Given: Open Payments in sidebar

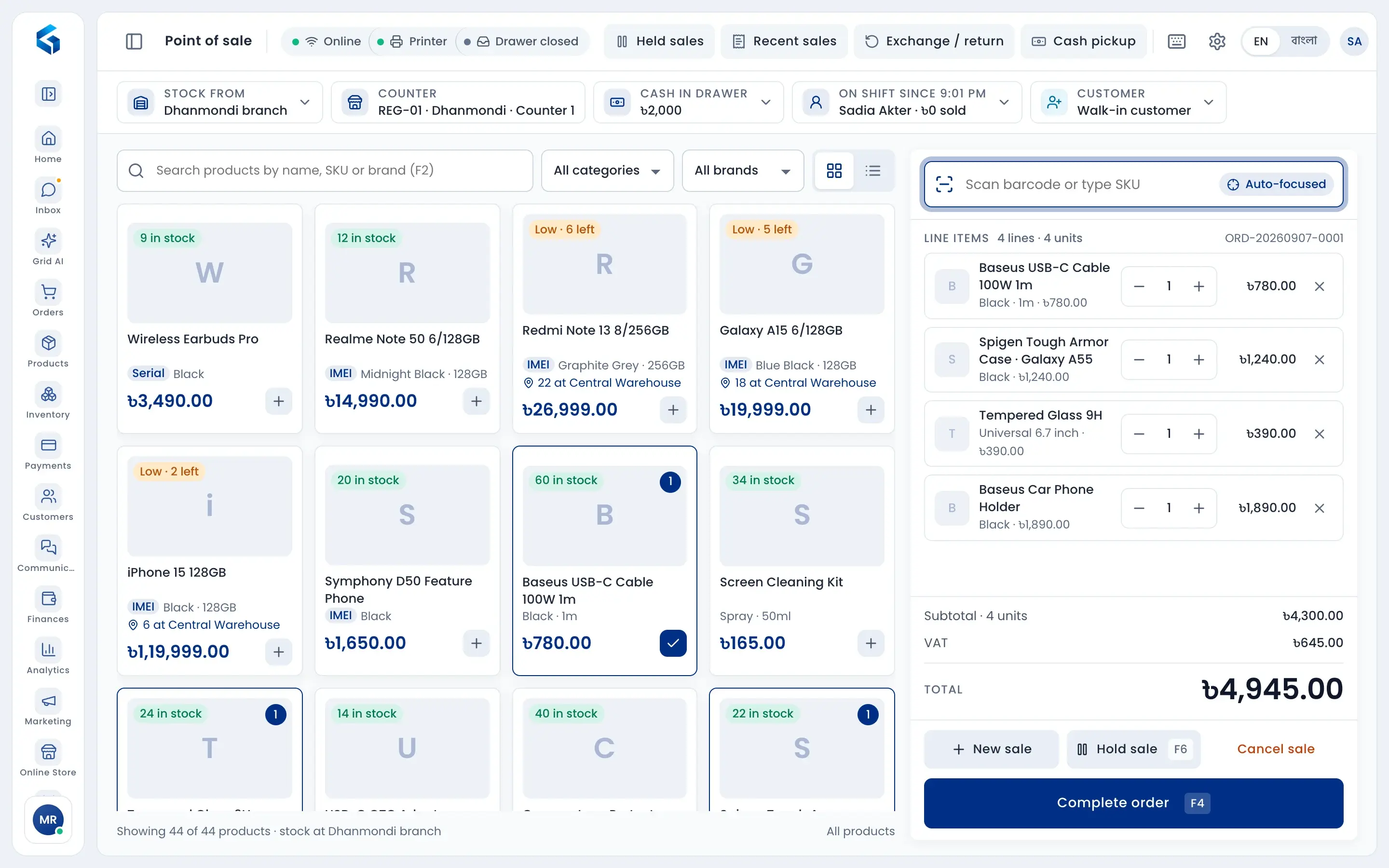Looking at the screenshot, I should pos(48,452).
